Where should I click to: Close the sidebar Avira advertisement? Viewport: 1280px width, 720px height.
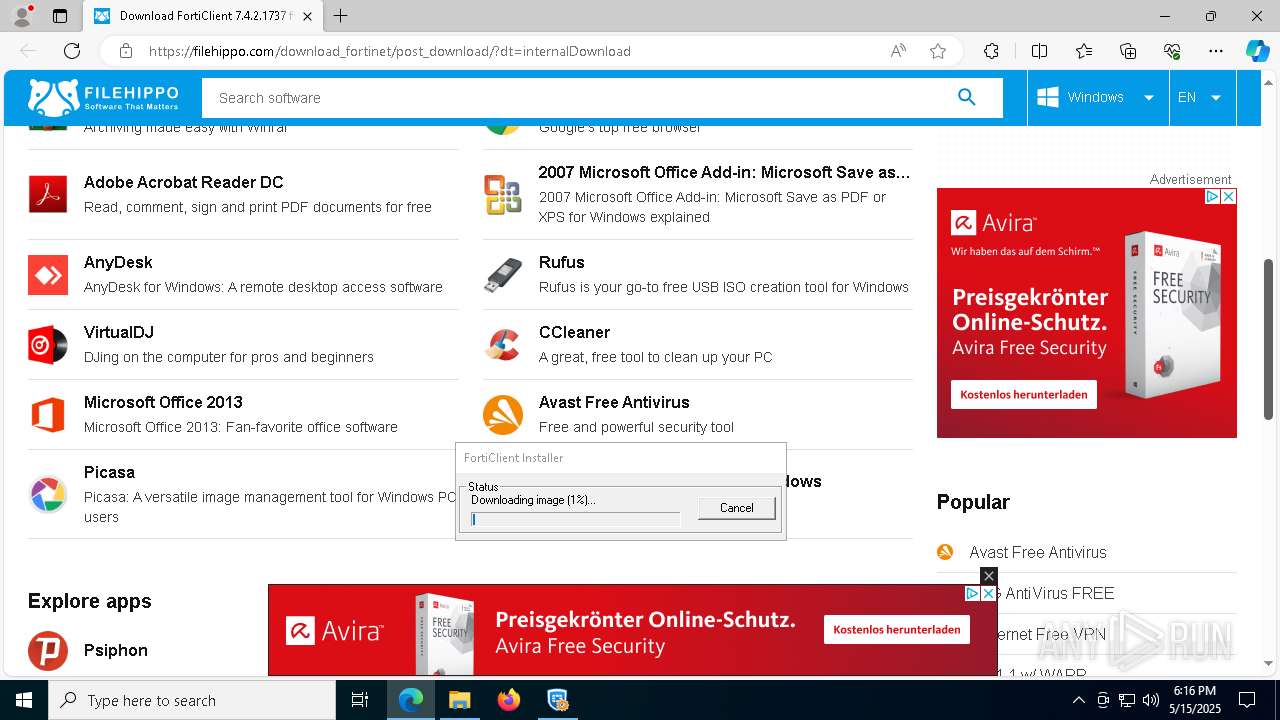tap(1229, 197)
